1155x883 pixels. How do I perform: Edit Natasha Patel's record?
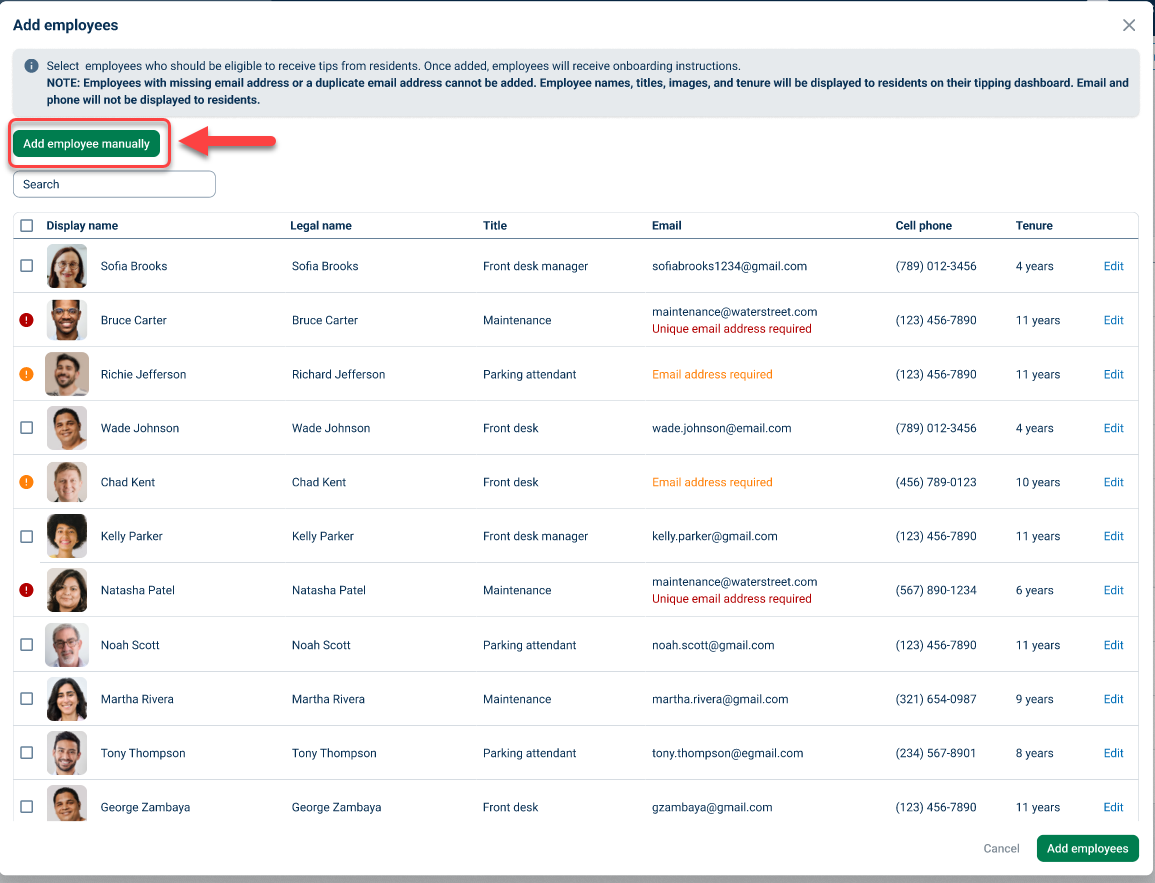[1113, 590]
